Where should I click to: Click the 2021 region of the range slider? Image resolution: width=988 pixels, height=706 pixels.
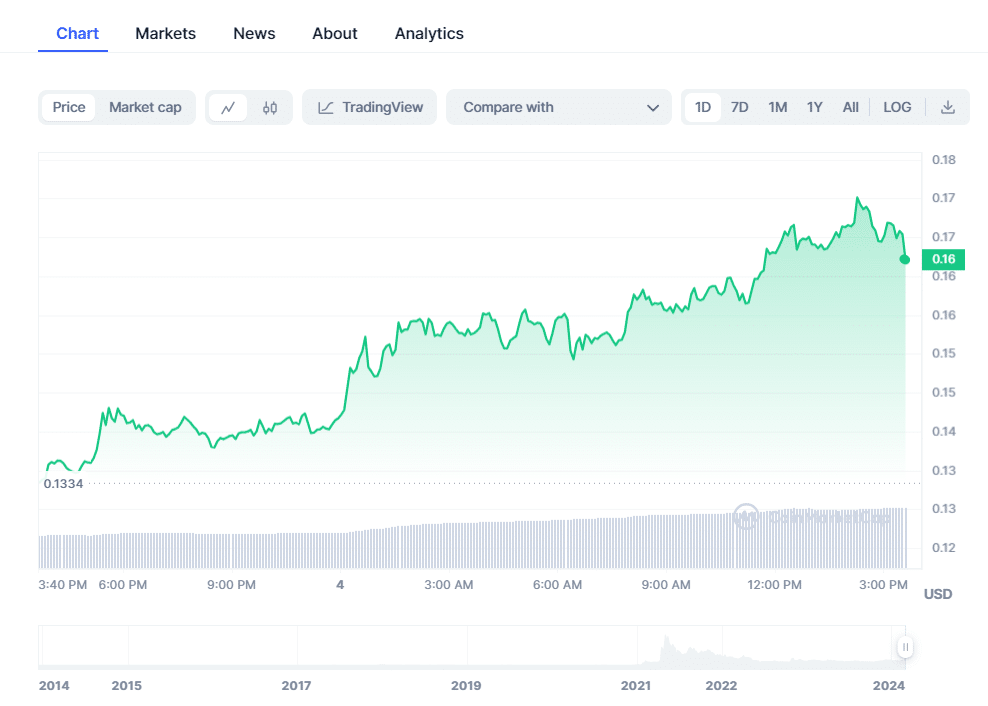pos(636,647)
